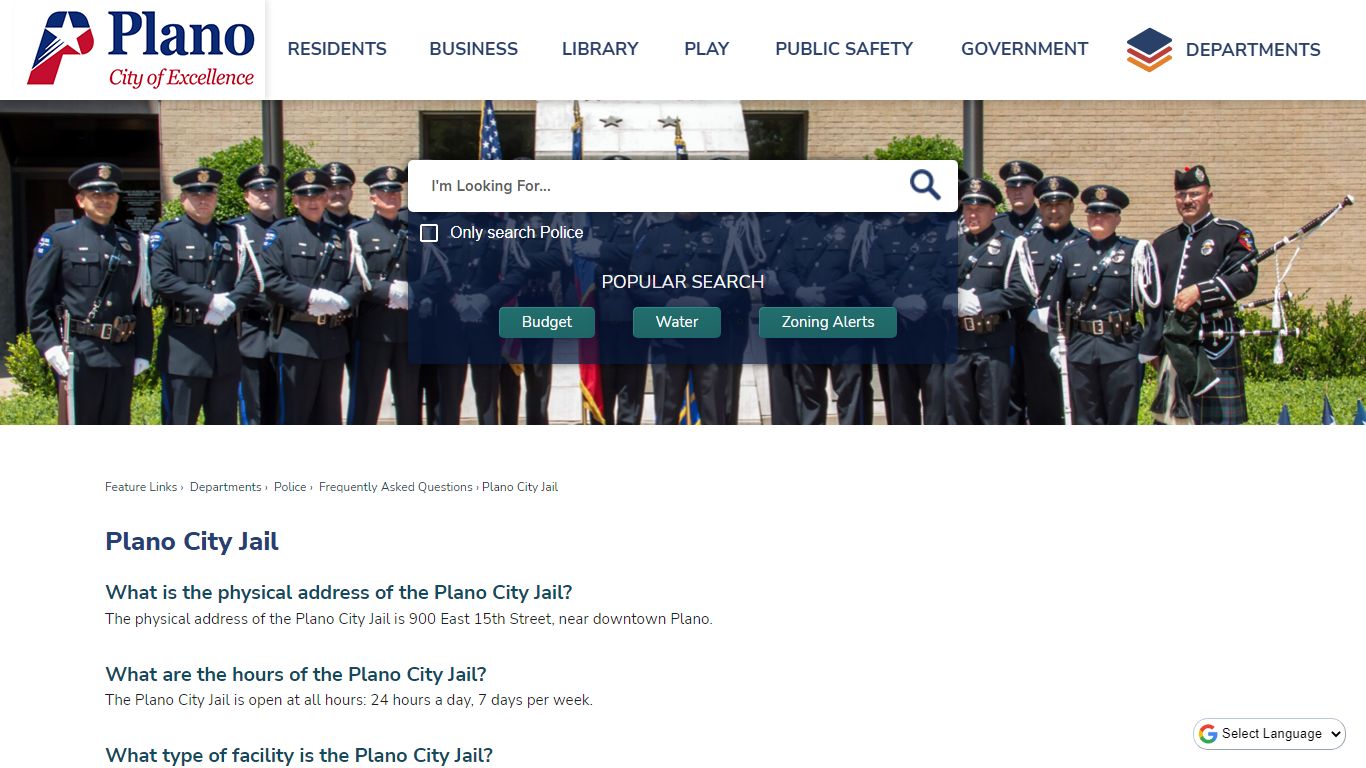Click the Zoning Alerts popular search button
This screenshot has width=1366, height=768.
point(828,322)
